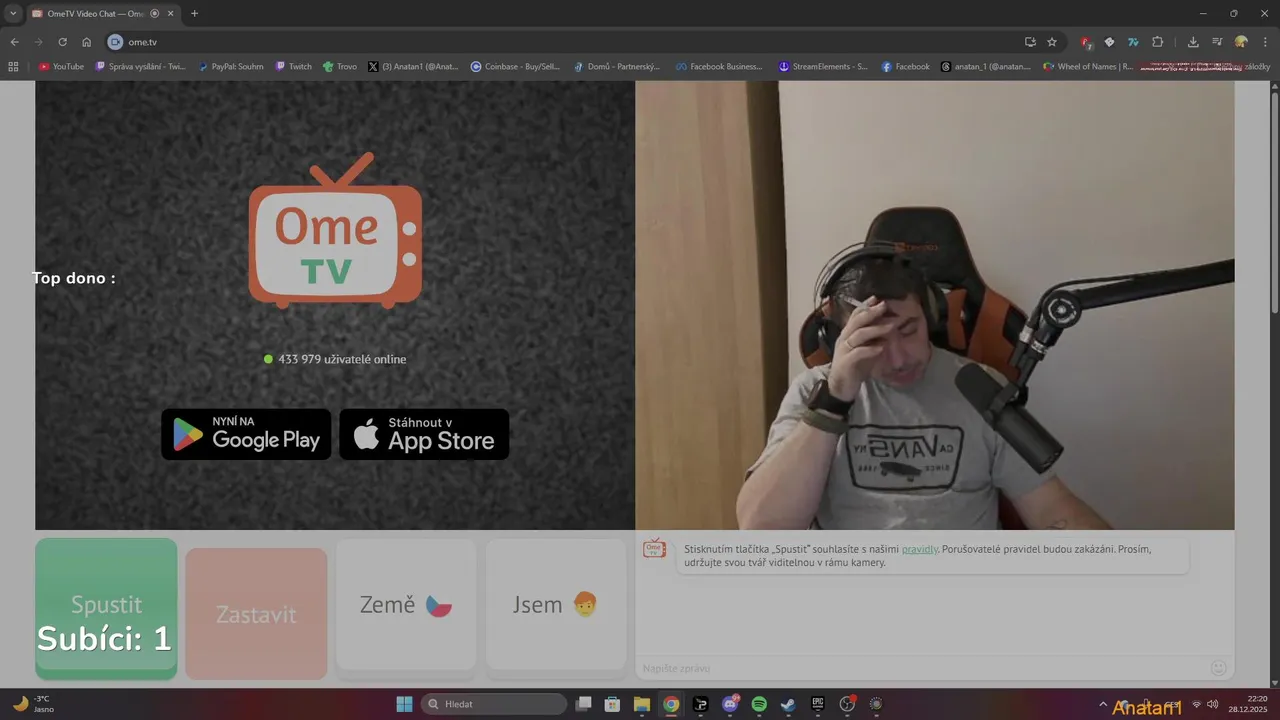The image size is (1280, 720).
Task: Switch to Chrome on the taskbar
Action: (x=671, y=704)
